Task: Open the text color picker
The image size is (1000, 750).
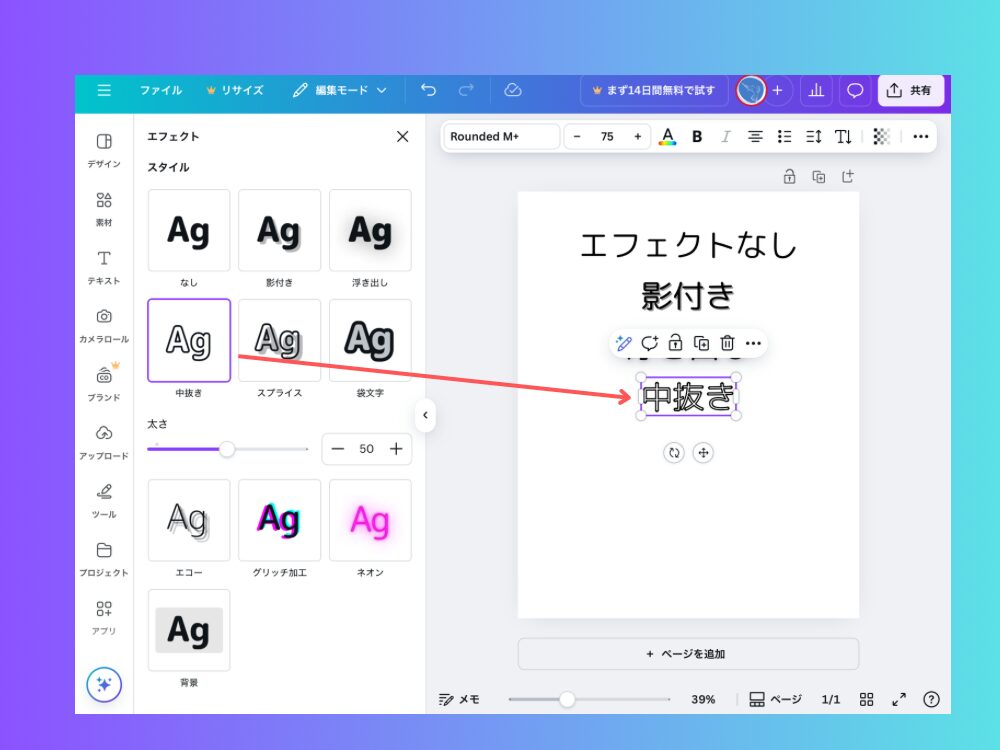Action: pos(668,136)
